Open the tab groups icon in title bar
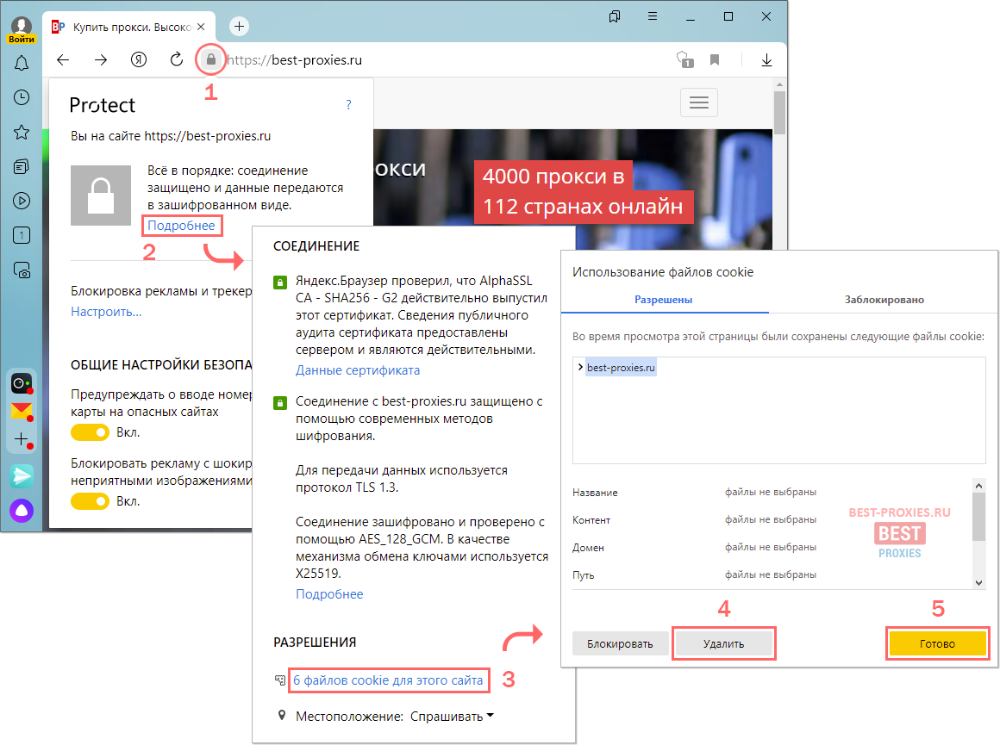The image size is (1000, 745). point(615,17)
